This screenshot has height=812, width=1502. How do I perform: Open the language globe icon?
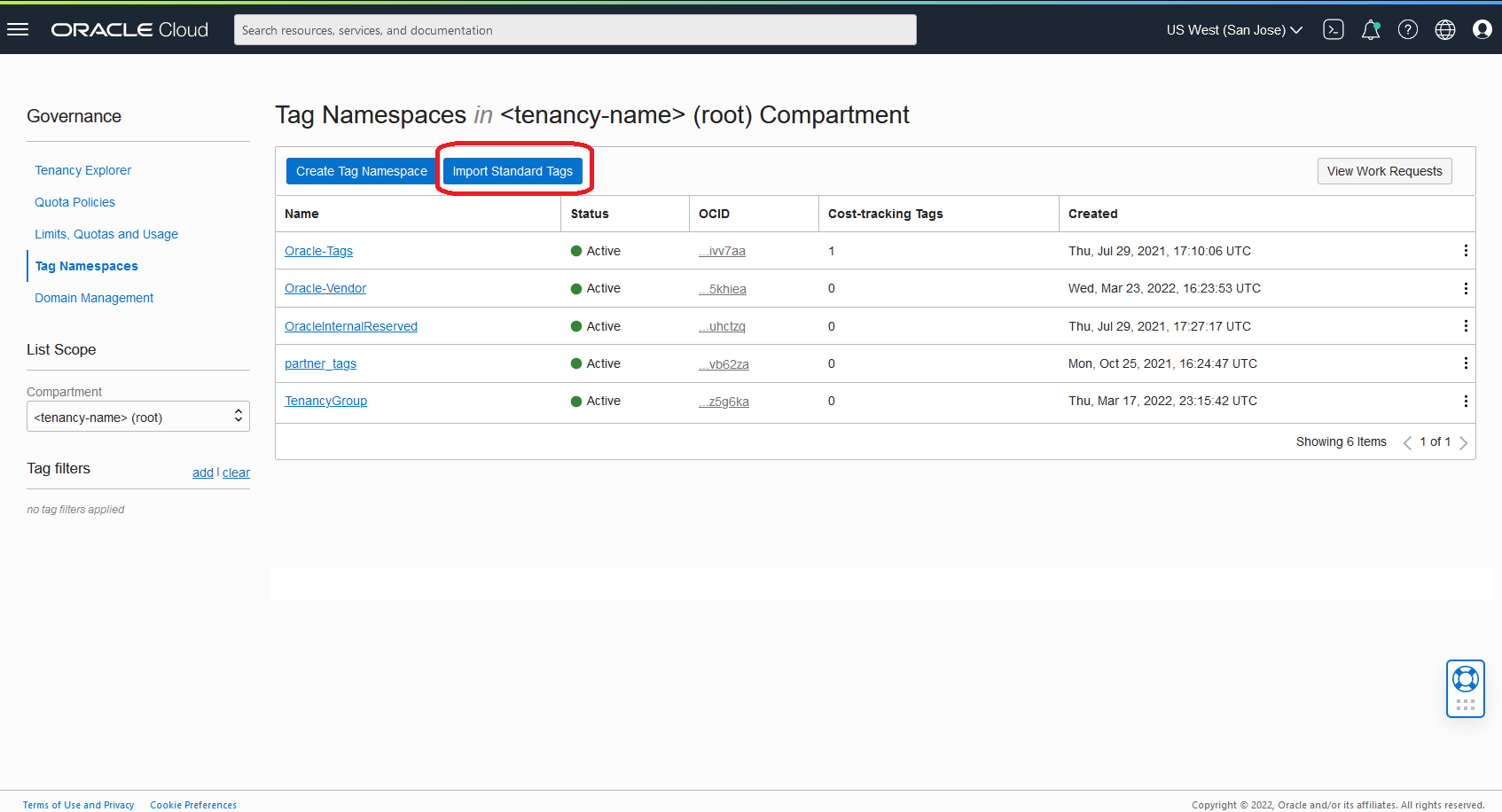1444,29
